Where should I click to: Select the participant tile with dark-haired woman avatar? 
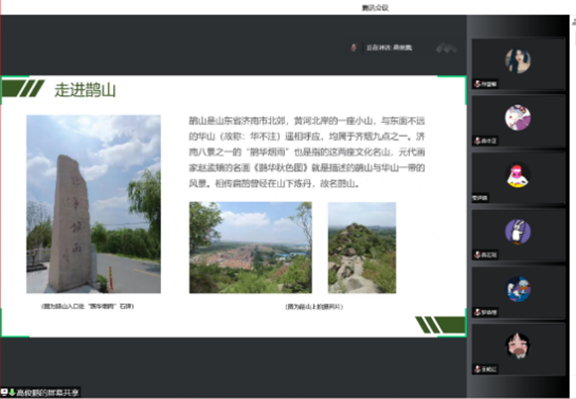pos(518,64)
